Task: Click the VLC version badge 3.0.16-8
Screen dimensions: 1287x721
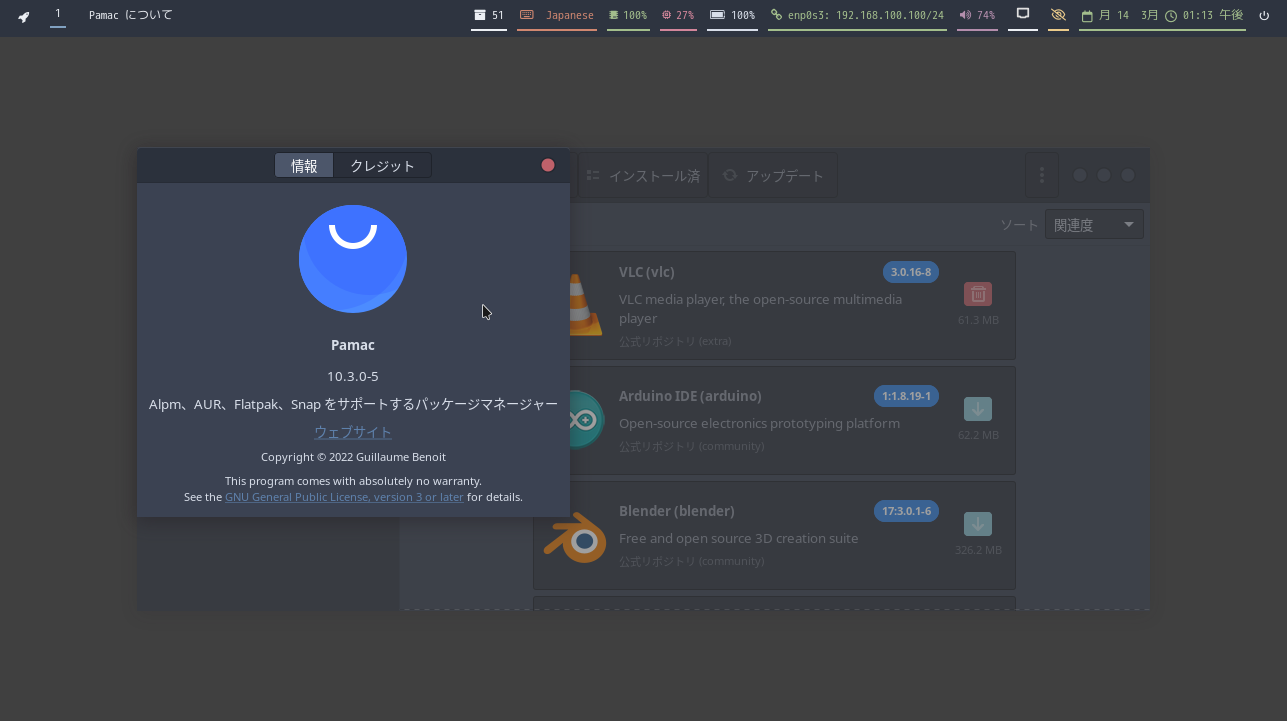Action: pos(910,272)
